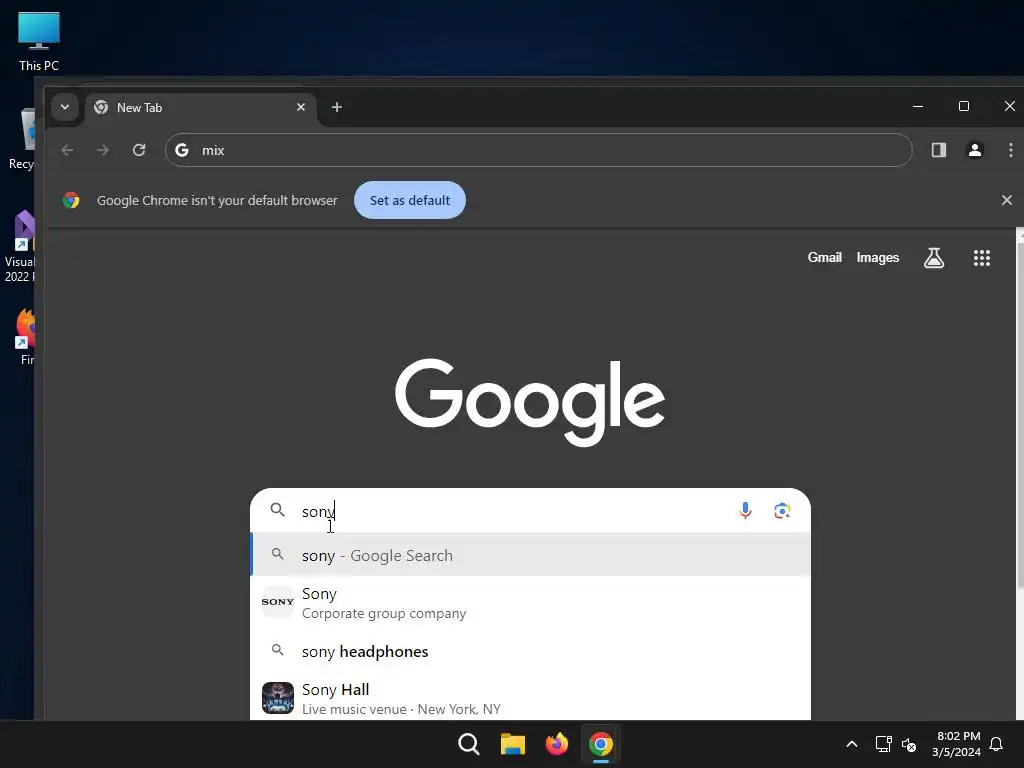This screenshot has height=768, width=1024.
Task: Toggle the Chrome side panel
Action: click(x=938, y=150)
